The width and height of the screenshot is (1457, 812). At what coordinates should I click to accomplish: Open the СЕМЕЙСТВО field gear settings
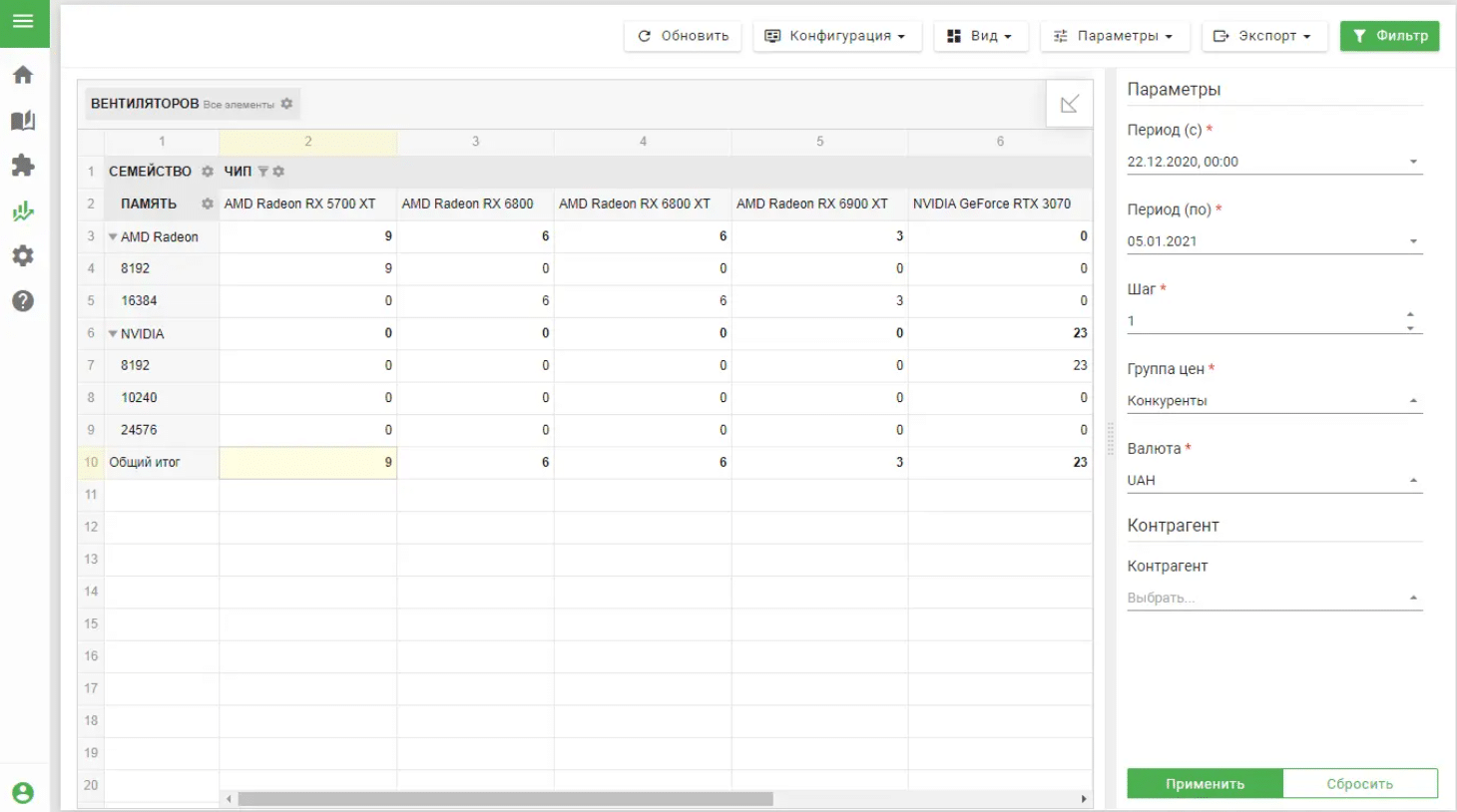(208, 172)
